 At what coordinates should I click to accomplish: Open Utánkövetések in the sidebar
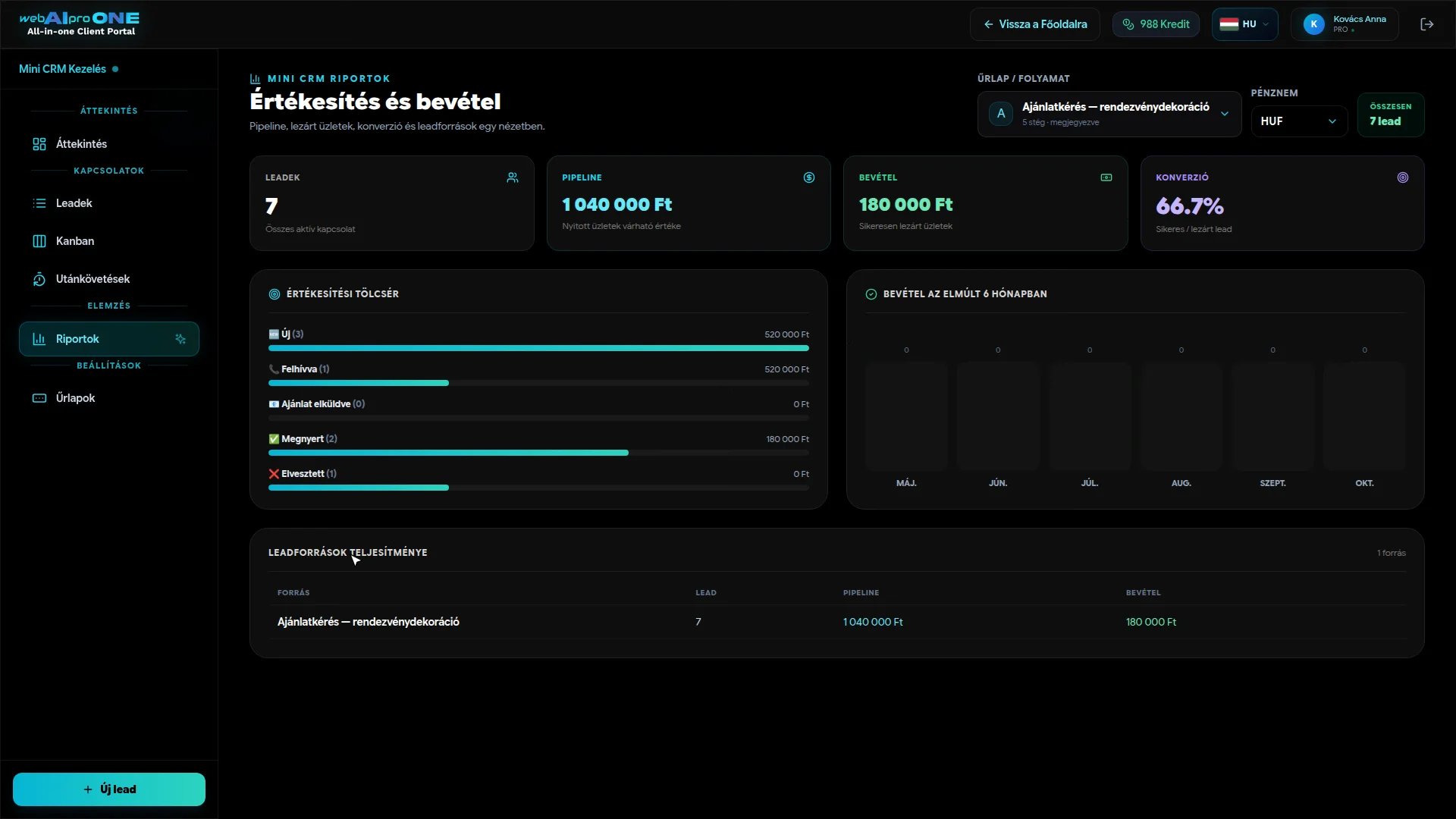(x=109, y=279)
